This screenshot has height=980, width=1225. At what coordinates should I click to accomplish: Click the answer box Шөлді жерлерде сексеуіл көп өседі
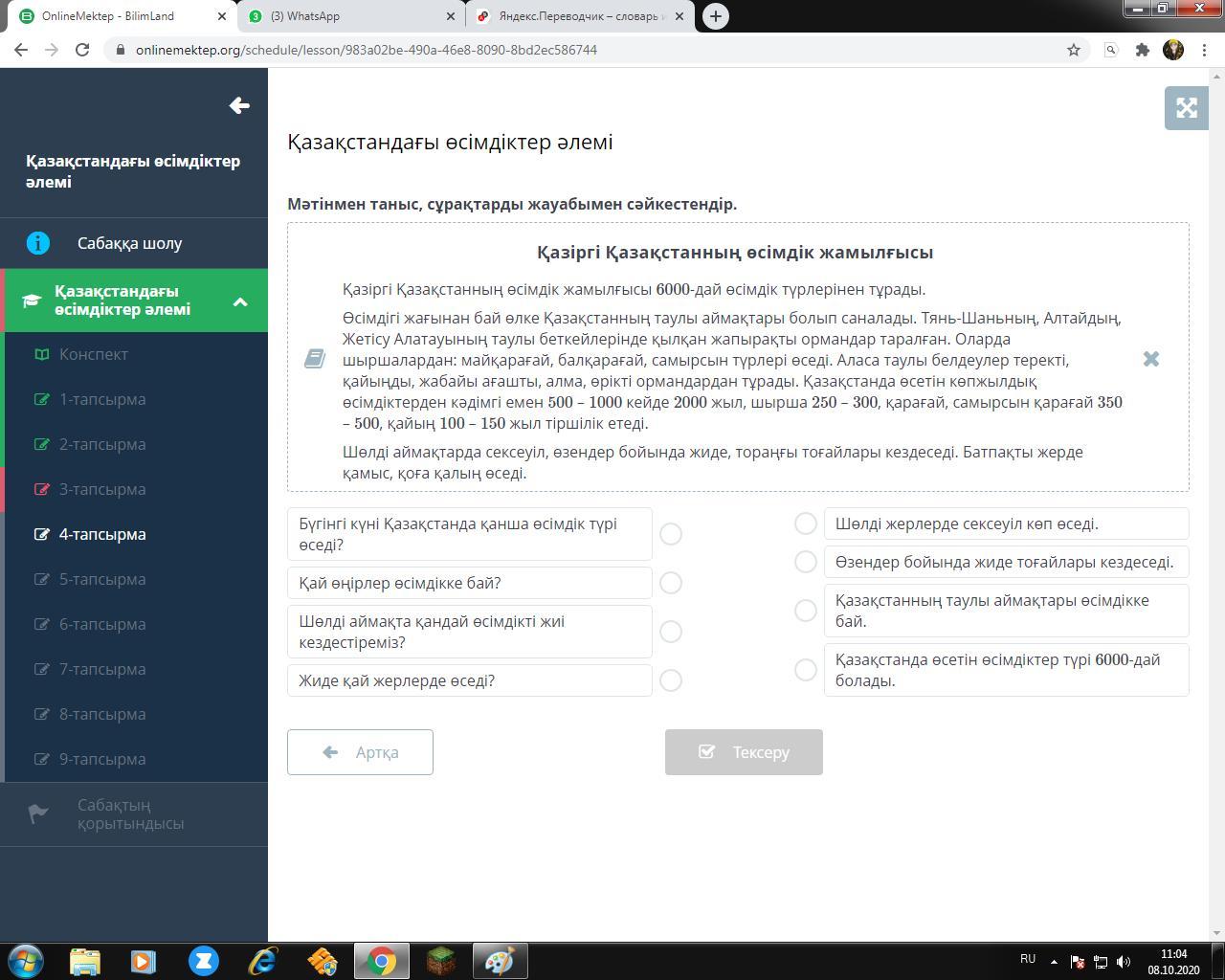[x=1006, y=523]
